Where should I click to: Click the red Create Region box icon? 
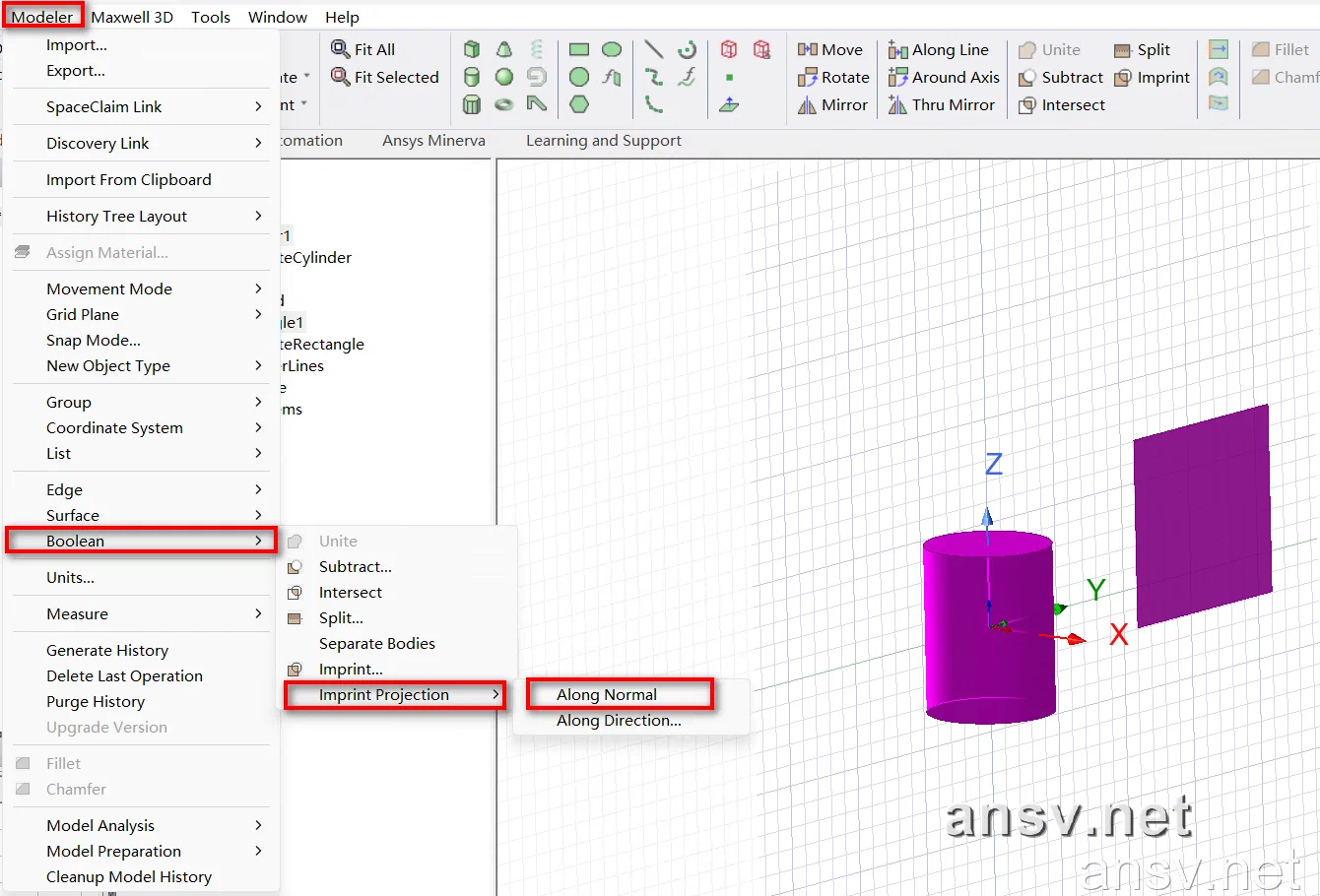(x=729, y=49)
